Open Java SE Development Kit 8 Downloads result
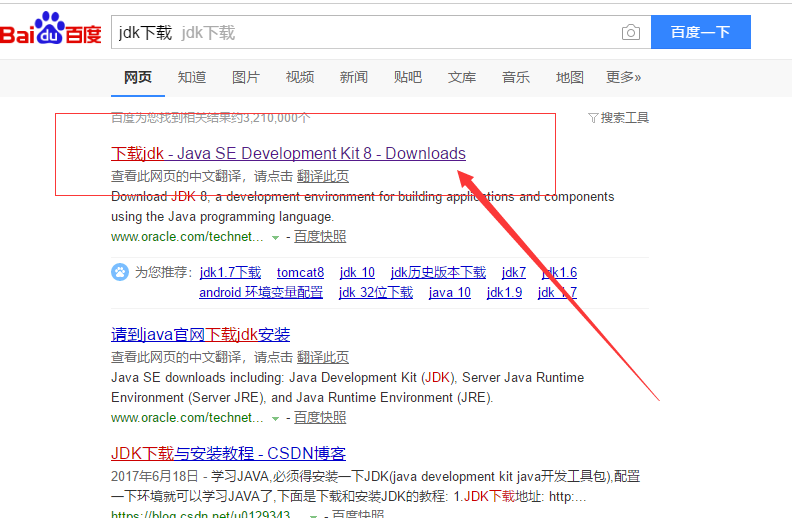The image size is (792, 518). pyautogui.click(x=288, y=153)
